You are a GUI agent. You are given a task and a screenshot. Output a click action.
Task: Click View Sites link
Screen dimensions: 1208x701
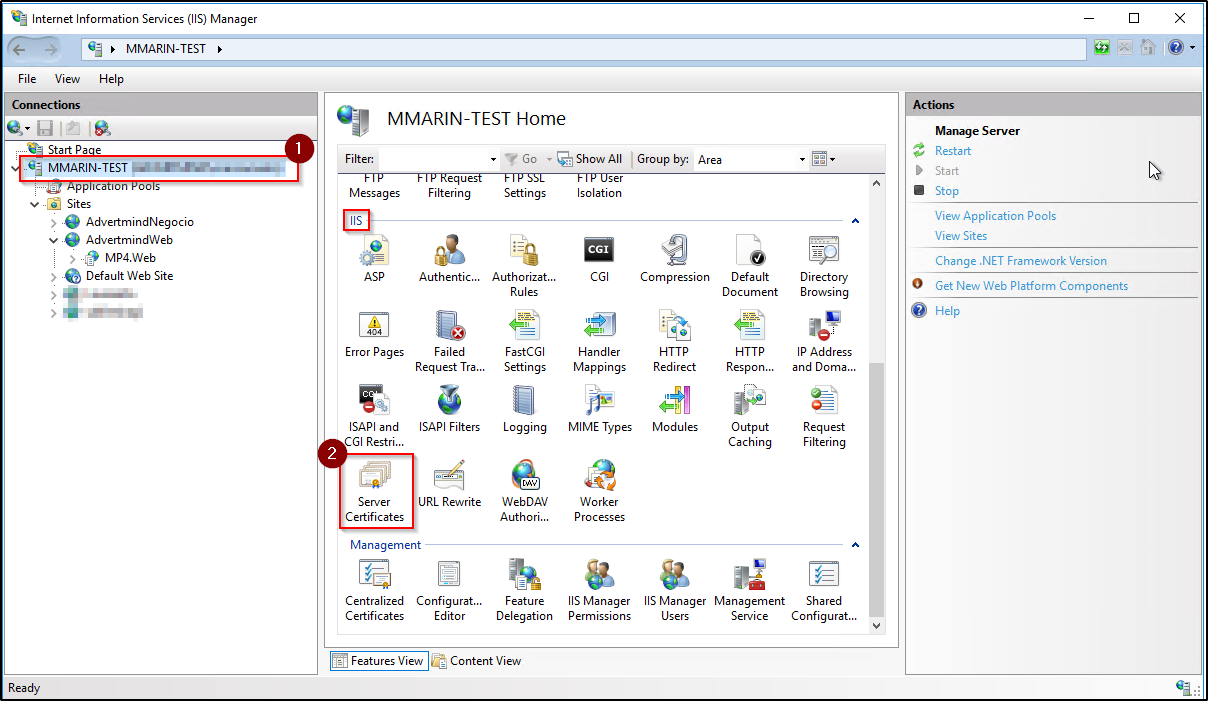961,236
